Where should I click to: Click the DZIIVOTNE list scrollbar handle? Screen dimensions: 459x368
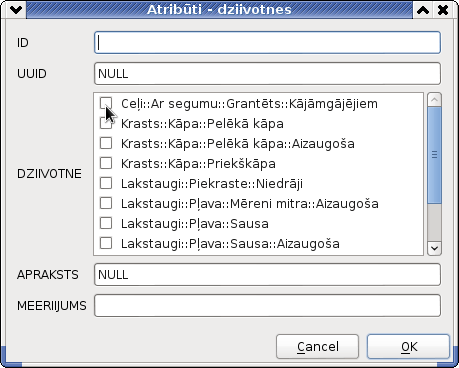pos(434,155)
